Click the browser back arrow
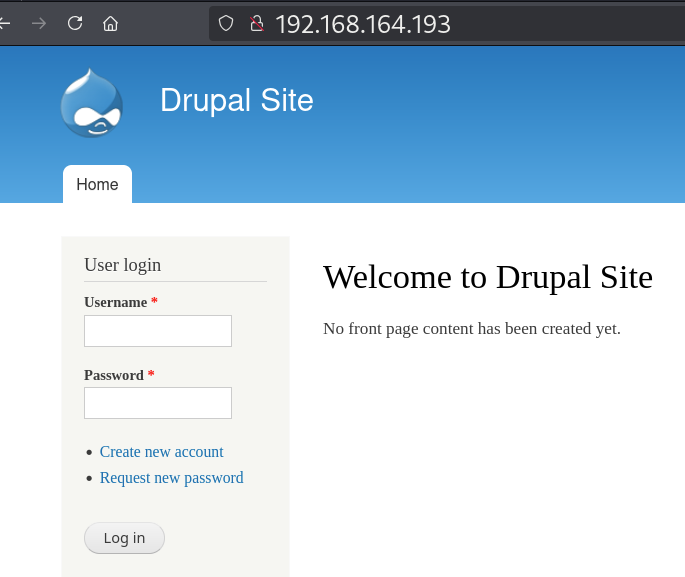685x577 pixels. pyautogui.click(x=5, y=23)
